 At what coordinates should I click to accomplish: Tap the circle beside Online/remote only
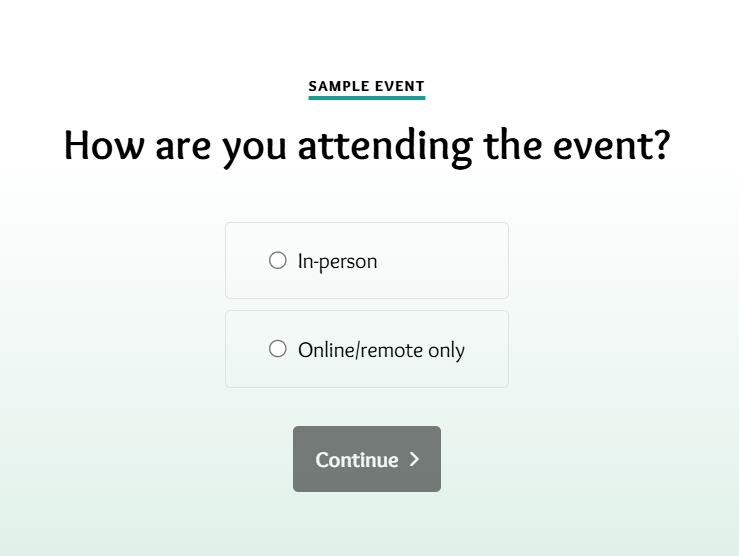click(278, 349)
